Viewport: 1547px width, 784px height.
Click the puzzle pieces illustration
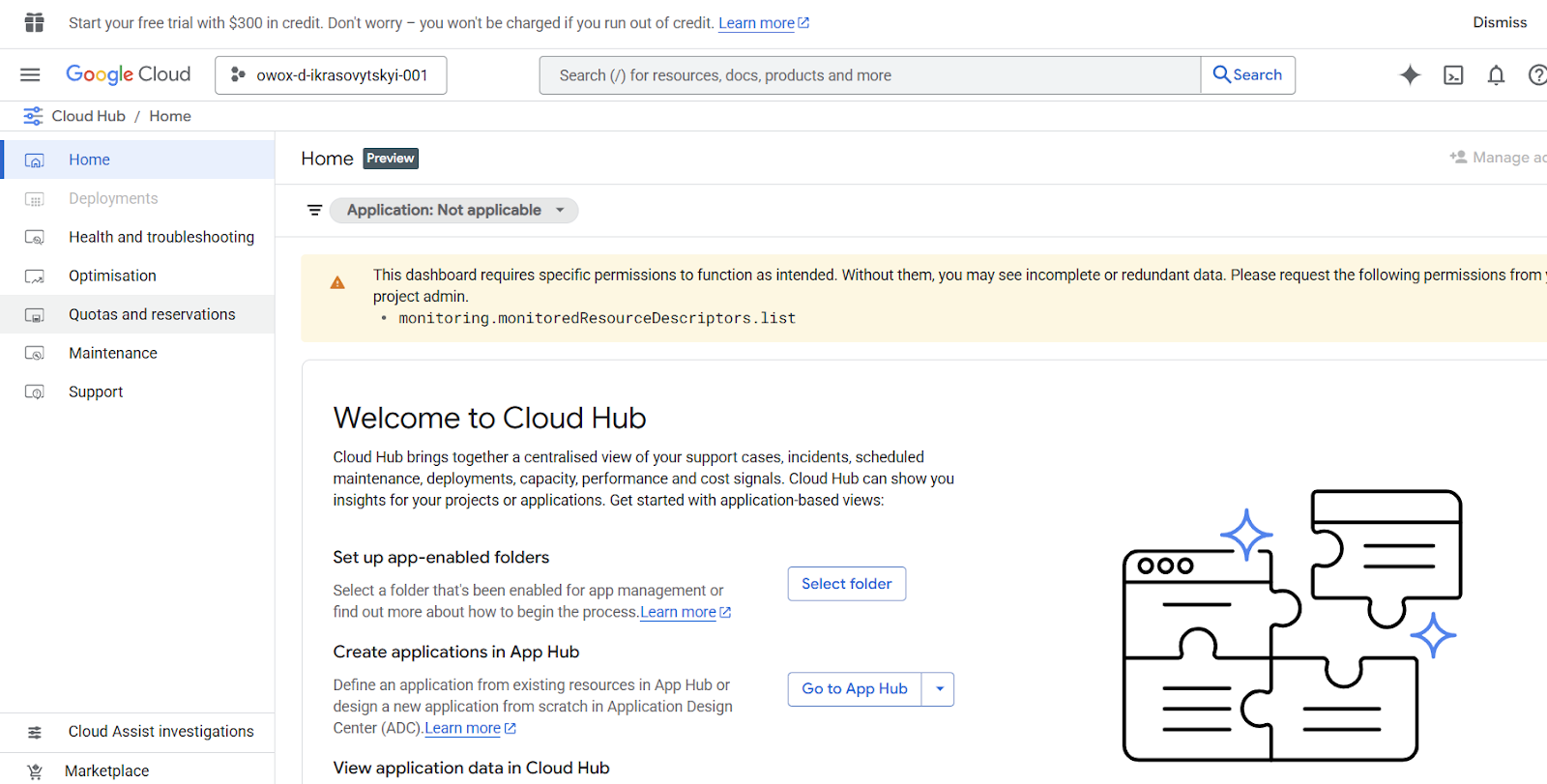1293,625
